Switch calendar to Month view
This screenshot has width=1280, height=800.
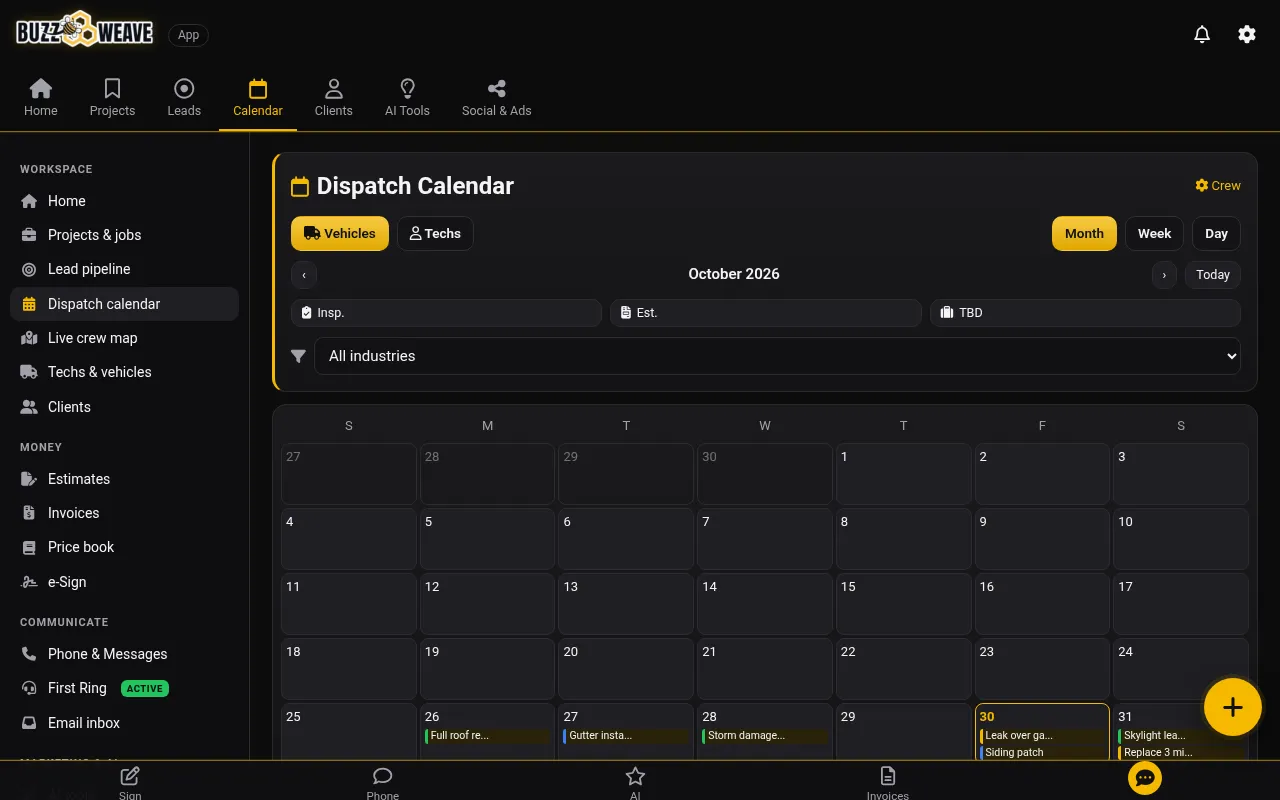[1084, 234]
